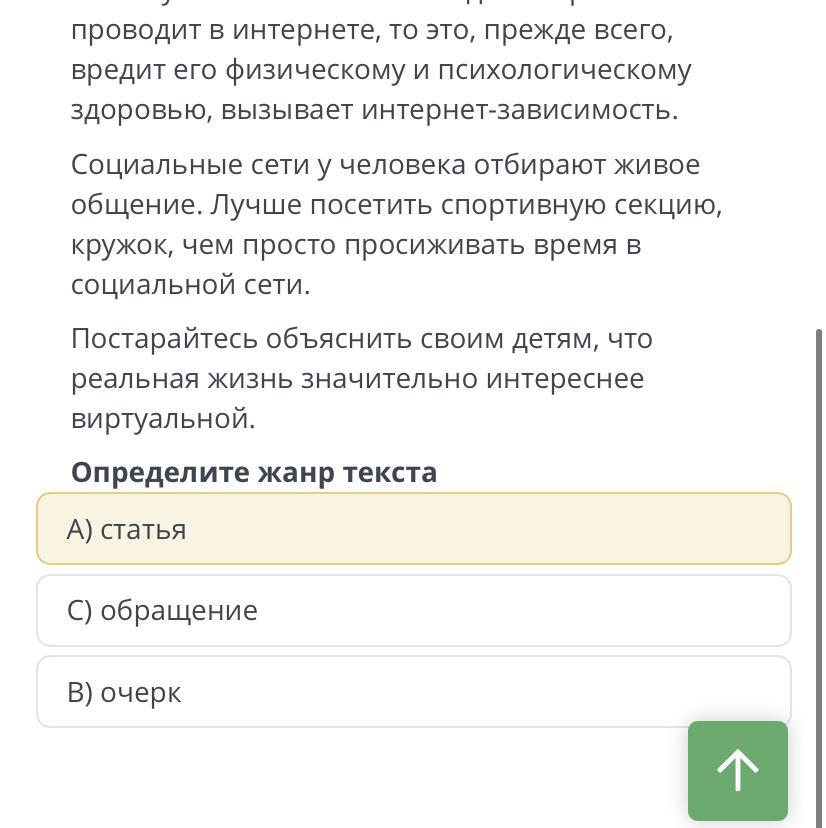Choose answer B) очерк
The image size is (826, 828).
pyautogui.click(x=414, y=692)
